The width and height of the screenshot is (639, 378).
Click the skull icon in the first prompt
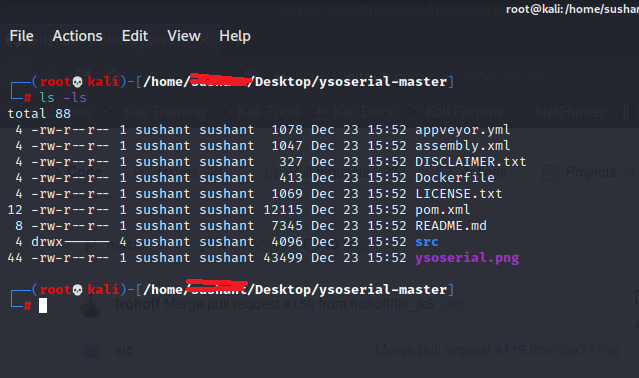tap(77, 82)
